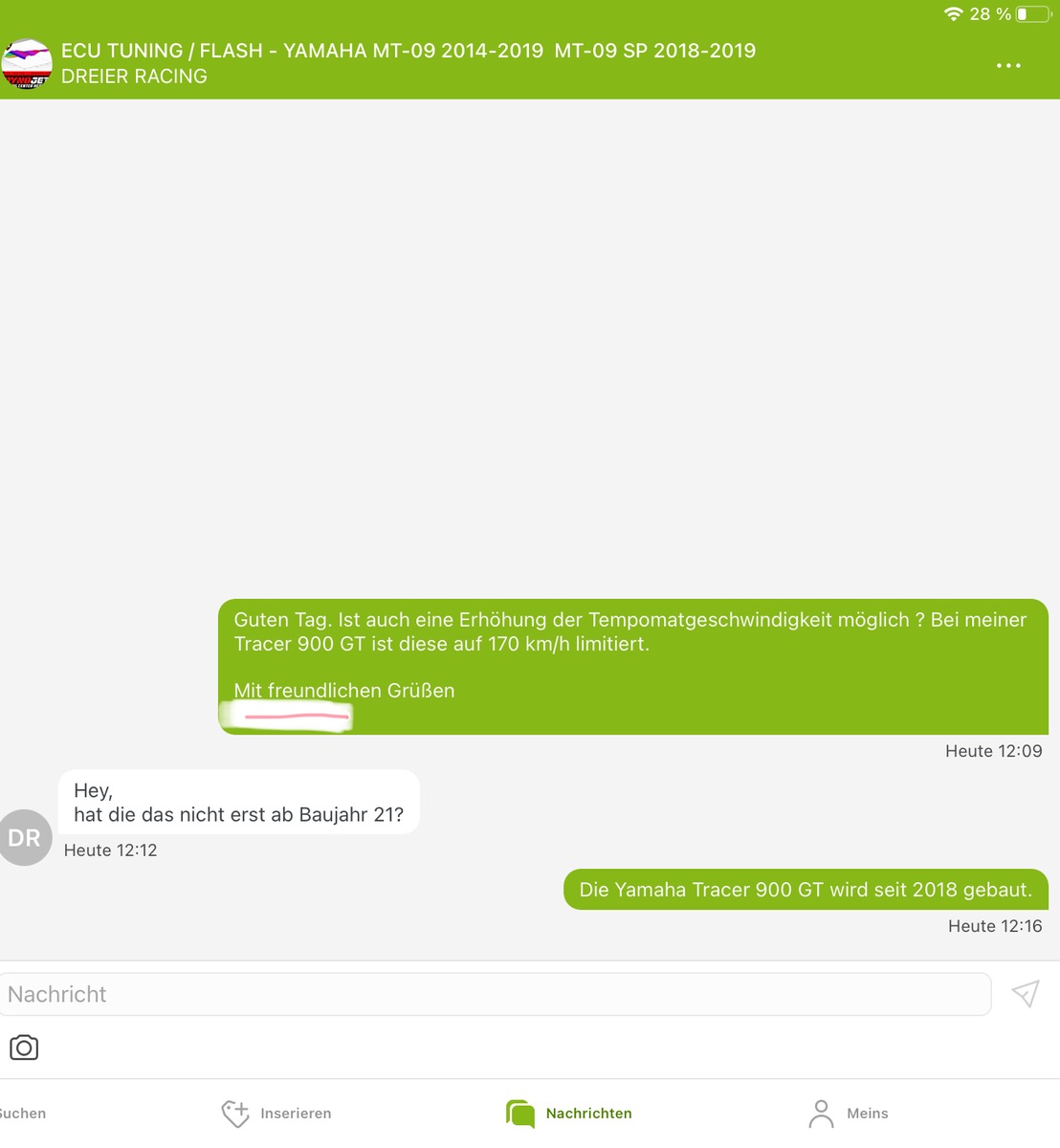Tap the send message paper plane icon
This screenshot has height=1148, width=1060.
click(x=1026, y=994)
